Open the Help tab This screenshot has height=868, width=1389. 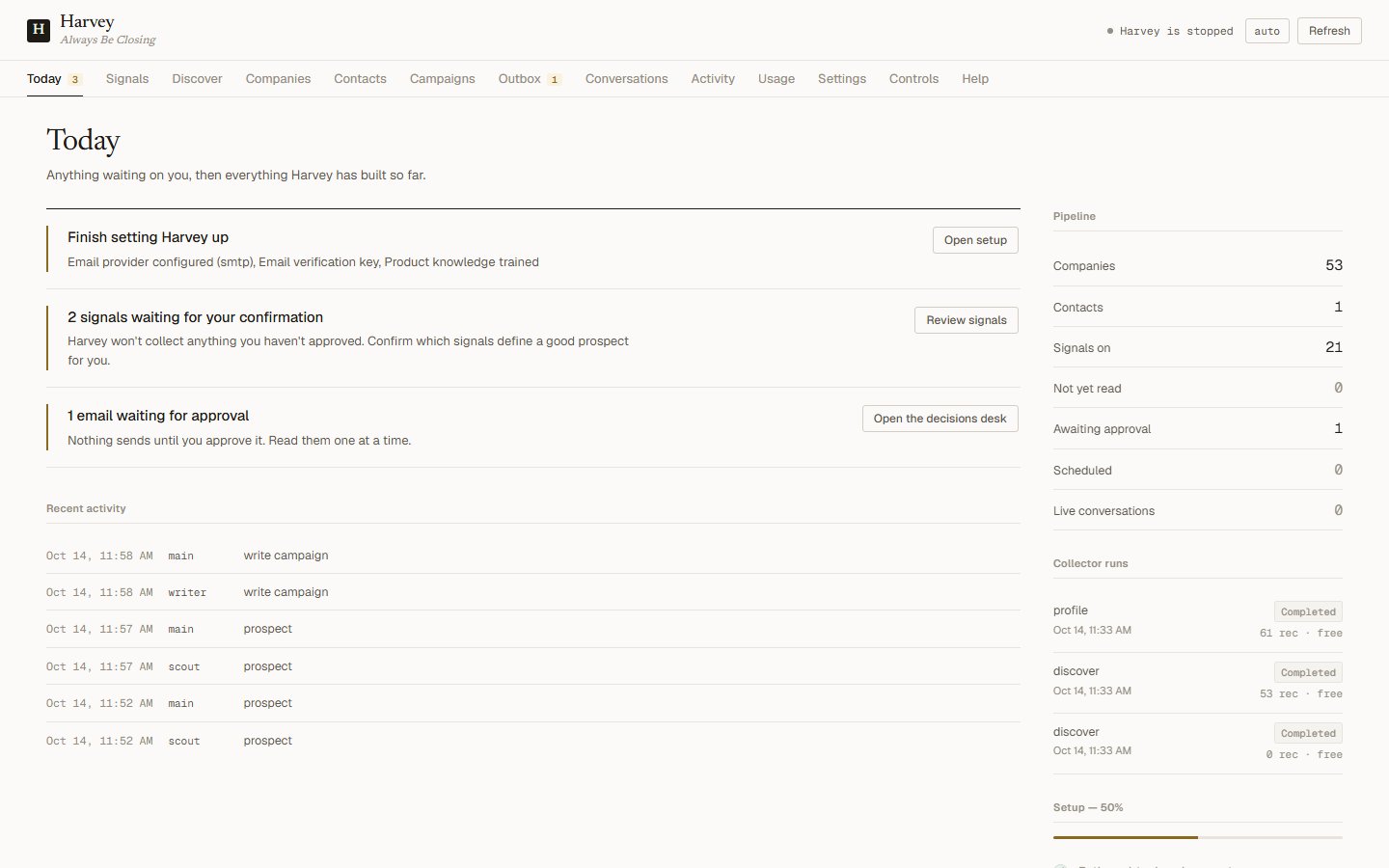pyautogui.click(x=975, y=79)
